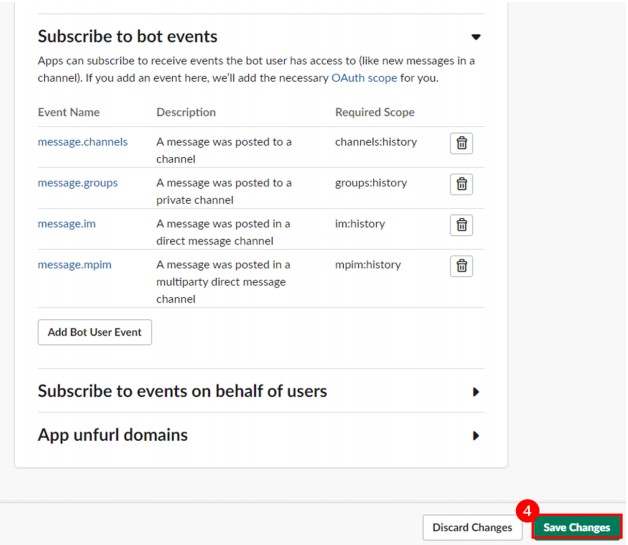Expand the App unfurl domains section
Viewport: 628px width, 545px height.
476,436
